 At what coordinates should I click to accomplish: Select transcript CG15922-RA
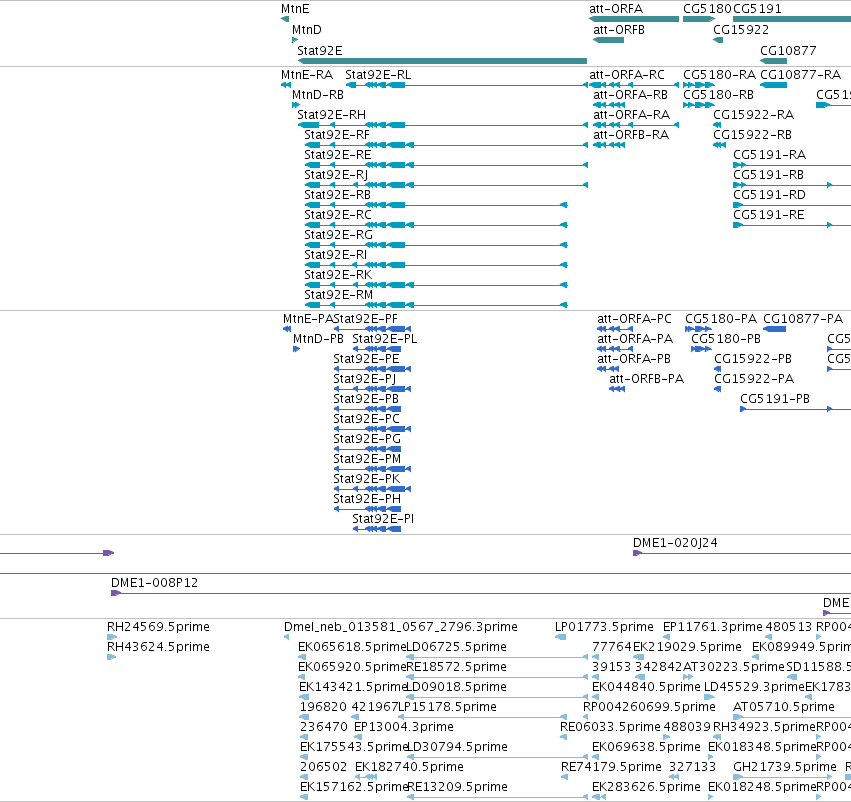click(x=717, y=125)
